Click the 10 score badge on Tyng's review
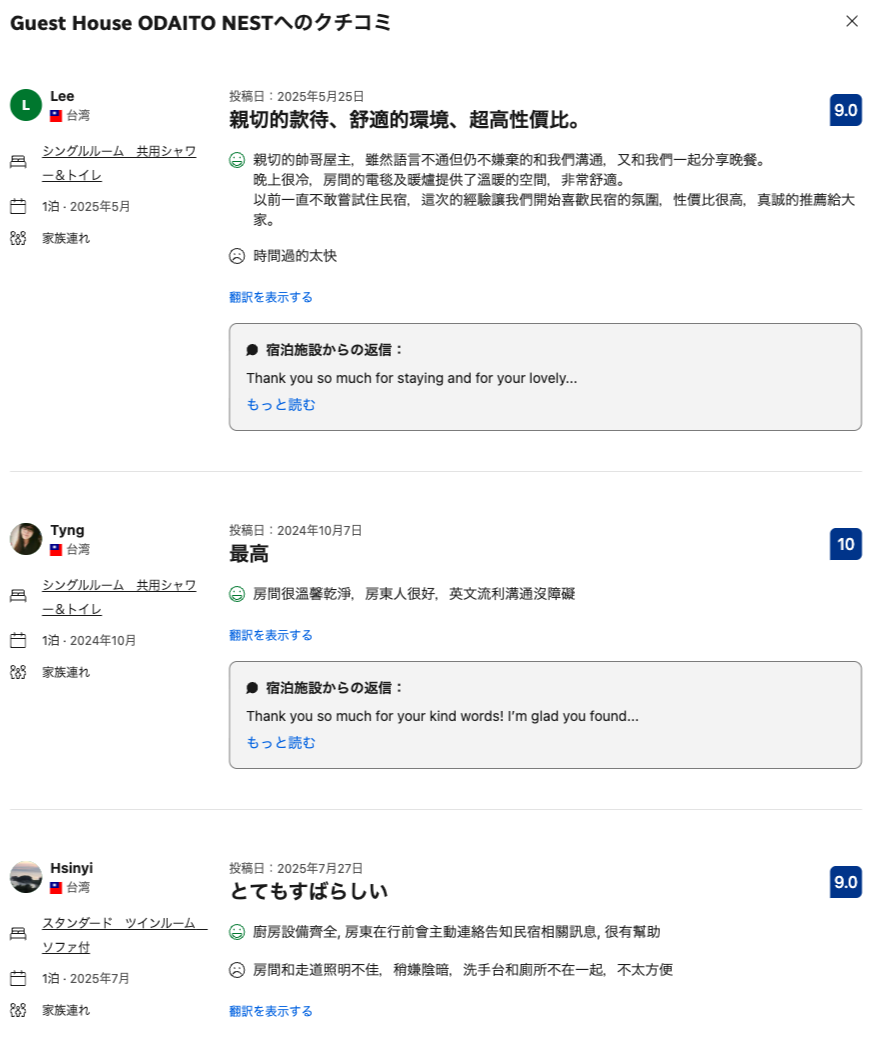The height and width of the screenshot is (1053, 879). point(845,544)
